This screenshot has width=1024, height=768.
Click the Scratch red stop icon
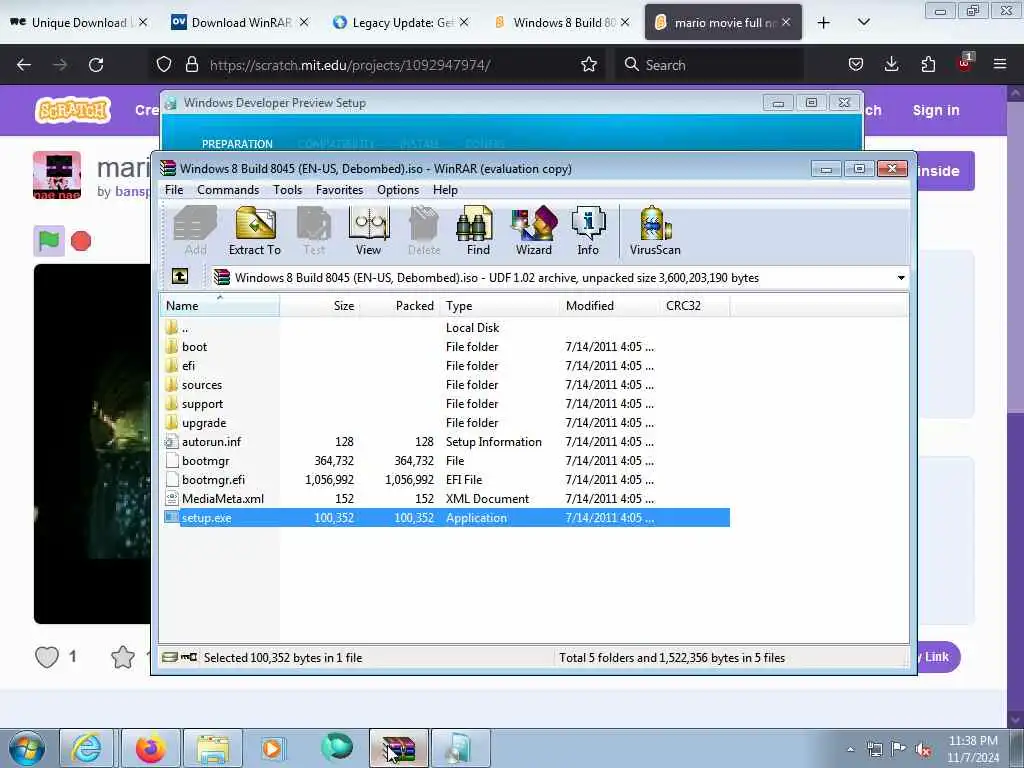(x=81, y=241)
